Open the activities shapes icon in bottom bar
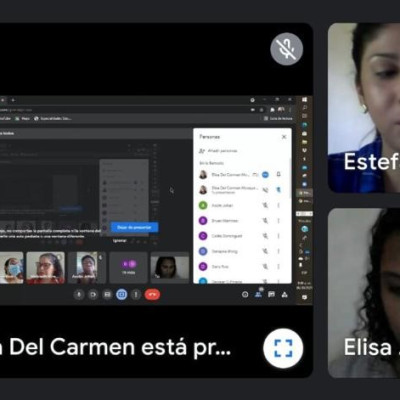 click(284, 294)
